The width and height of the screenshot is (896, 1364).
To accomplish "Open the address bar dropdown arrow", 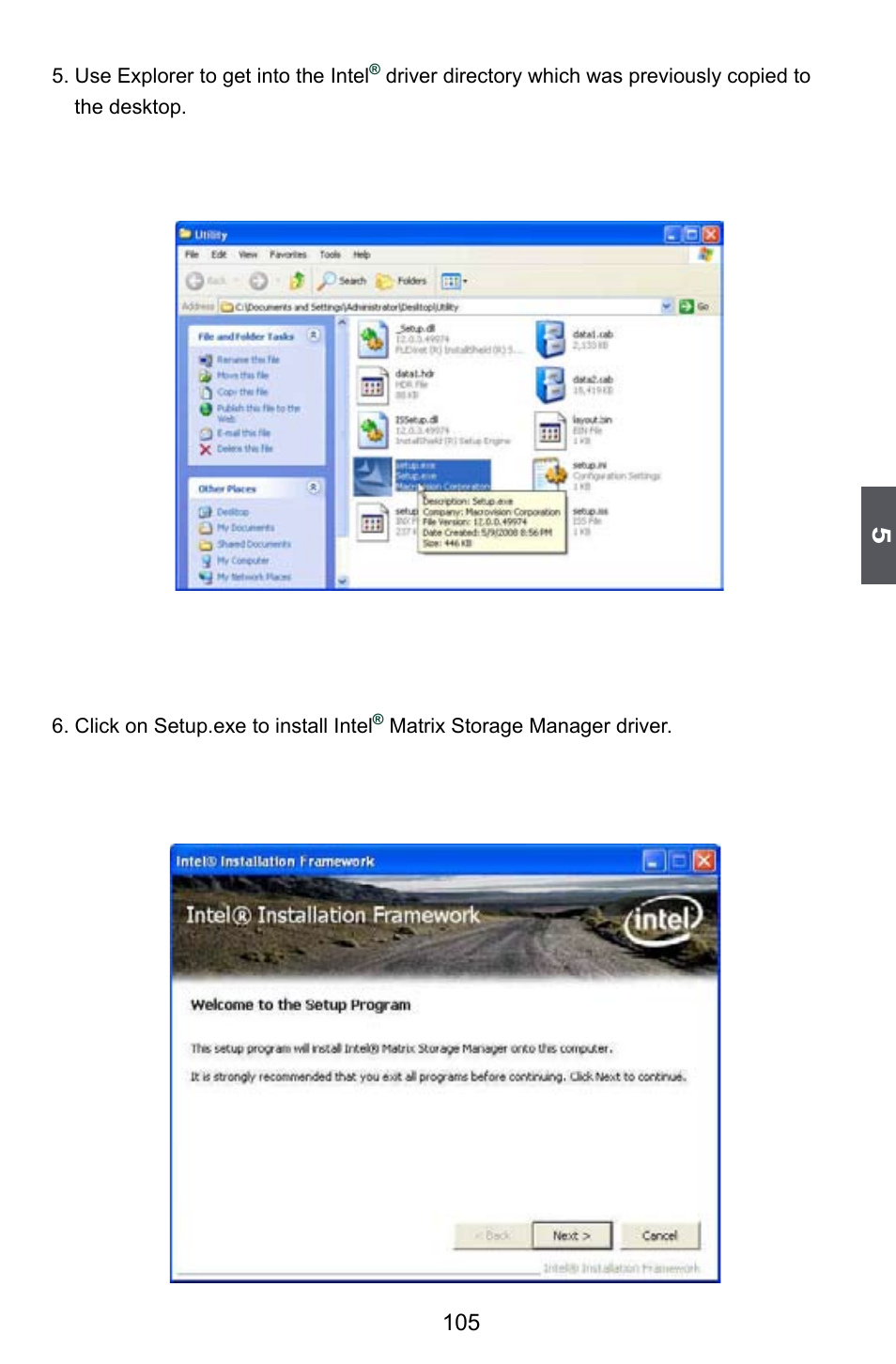I will point(667,306).
